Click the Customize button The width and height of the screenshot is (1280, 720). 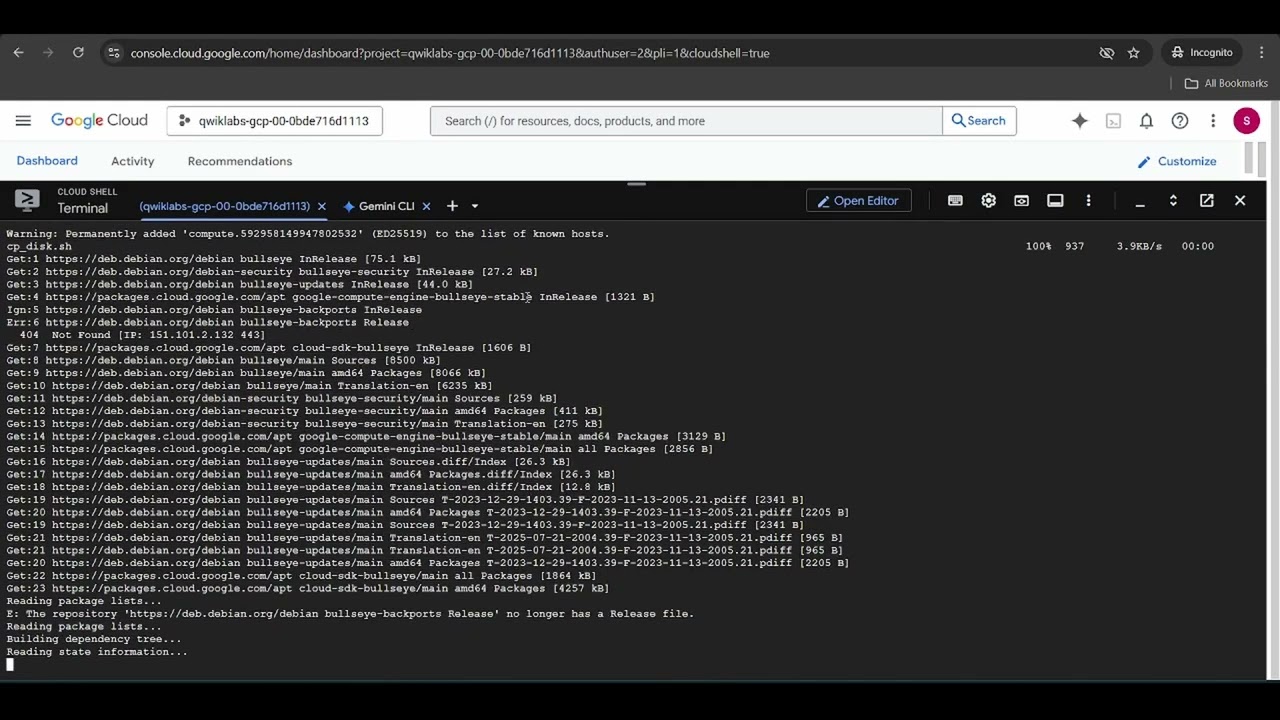click(x=1177, y=161)
